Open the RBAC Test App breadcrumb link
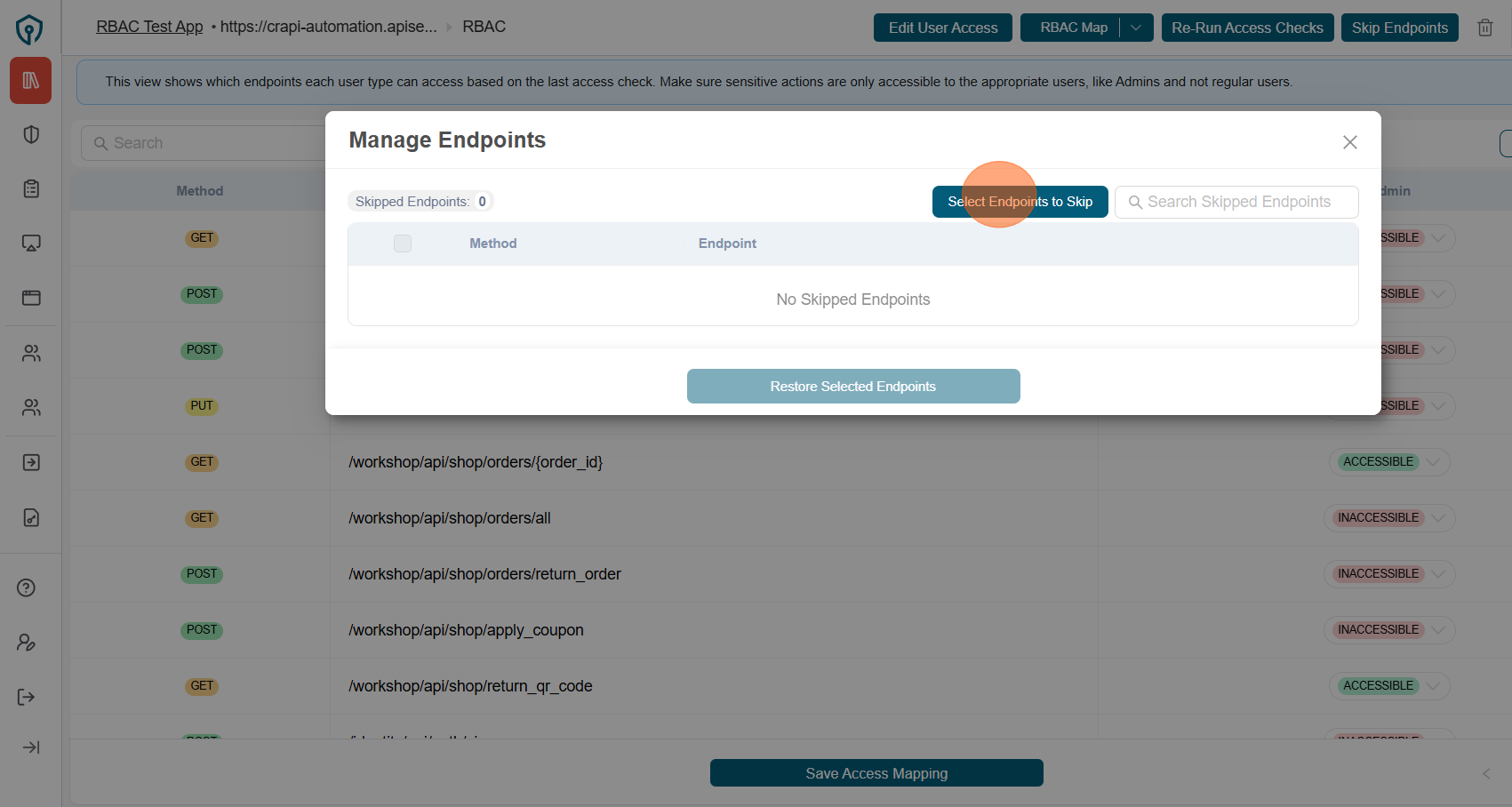 click(149, 27)
